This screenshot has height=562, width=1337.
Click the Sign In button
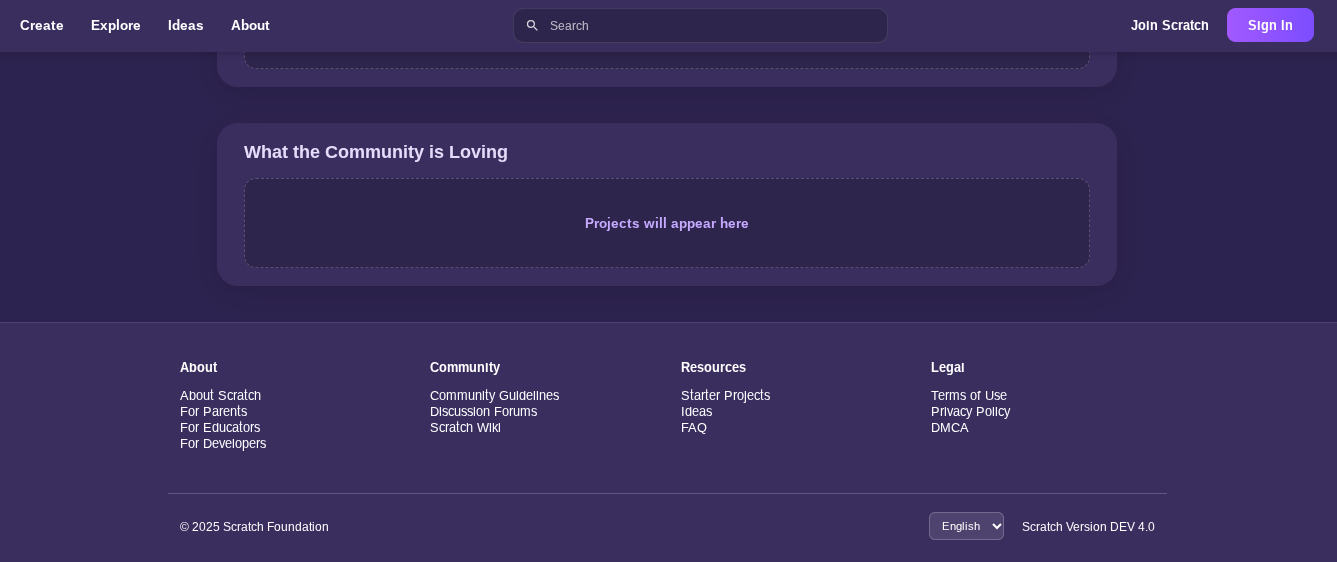coord(1269,26)
